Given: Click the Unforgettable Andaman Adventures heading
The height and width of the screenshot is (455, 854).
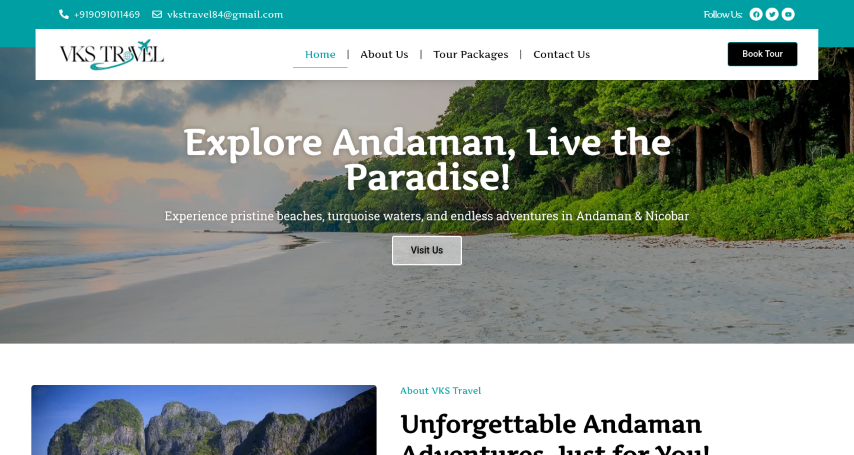Looking at the screenshot, I should tap(555, 434).
